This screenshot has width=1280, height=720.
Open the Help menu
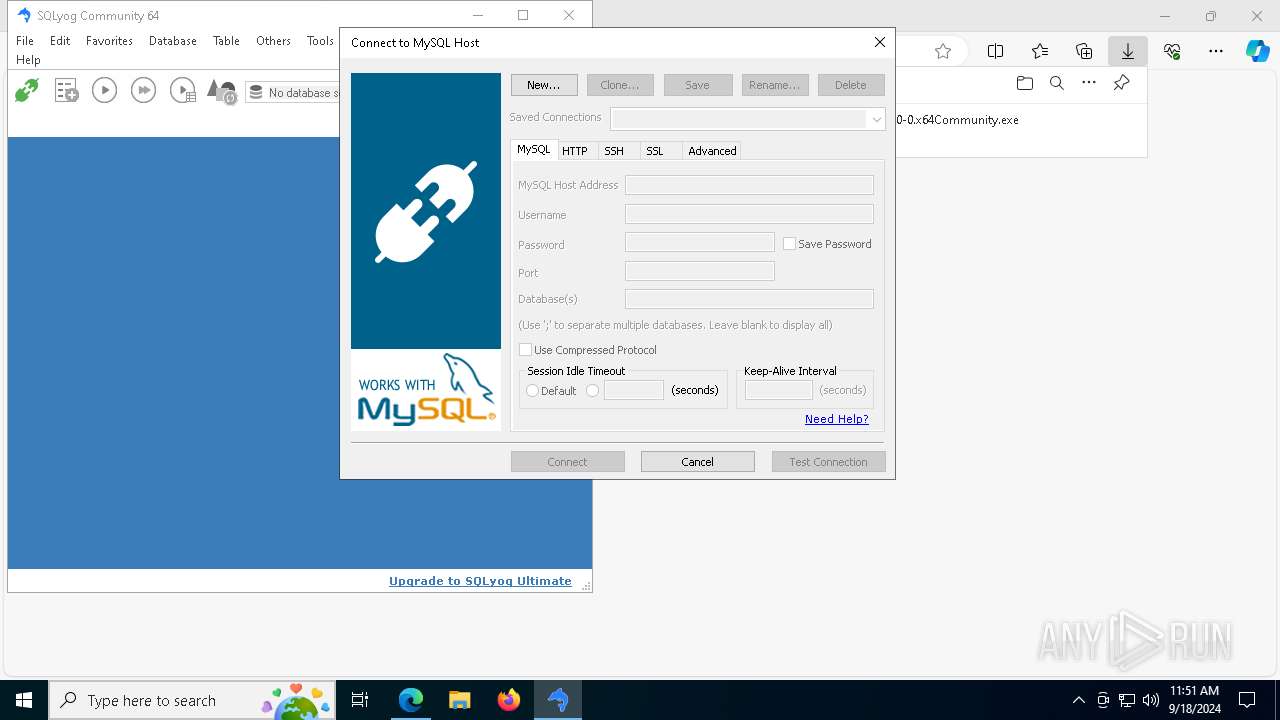[28, 60]
